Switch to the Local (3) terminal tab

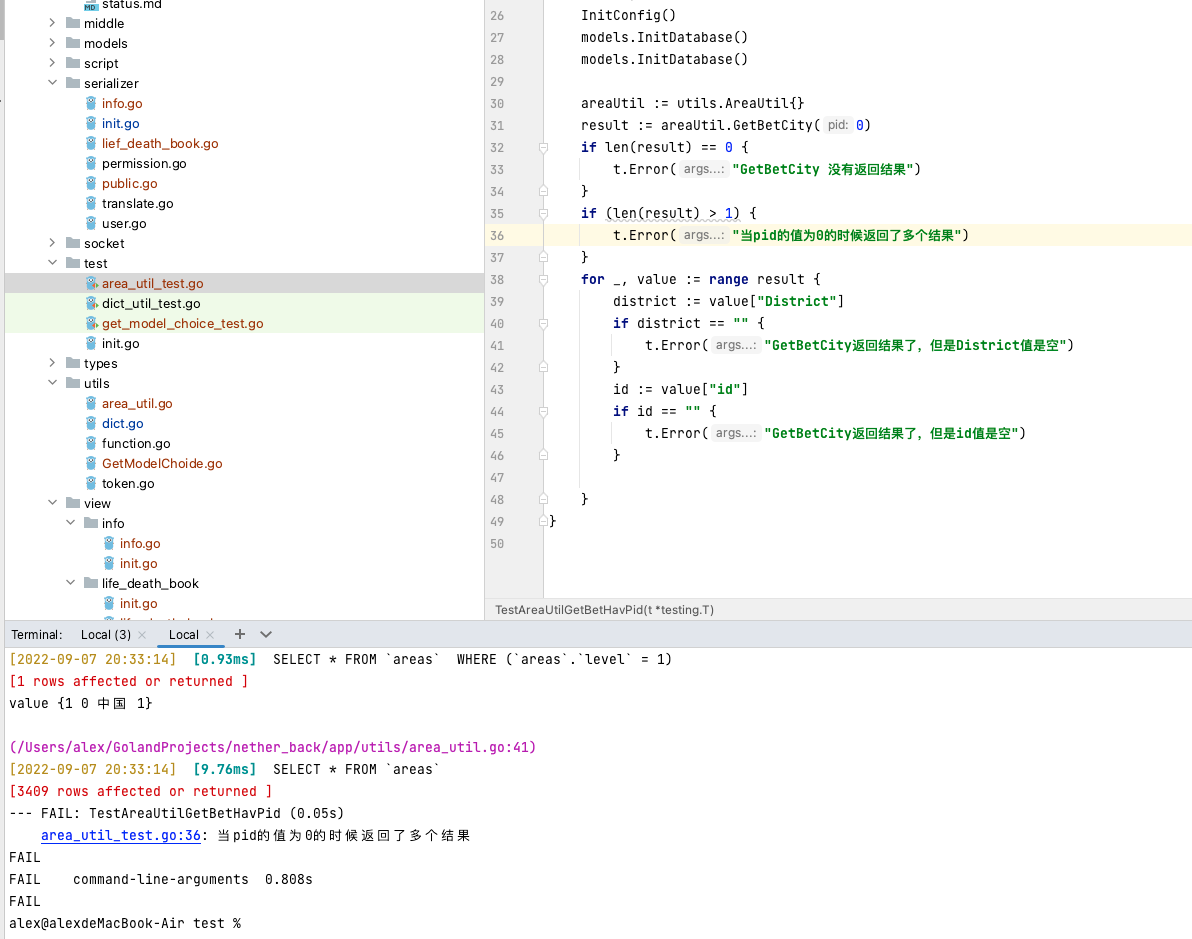(105, 635)
